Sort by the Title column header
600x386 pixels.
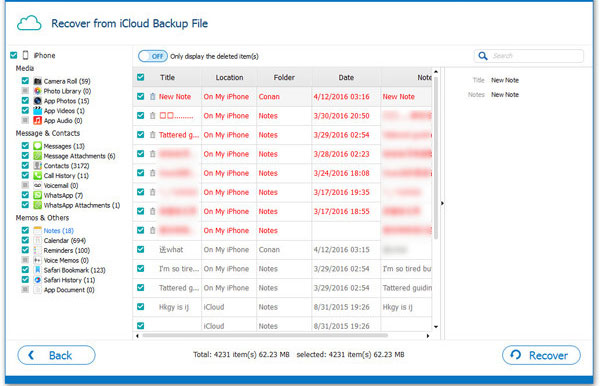click(167, 78)
